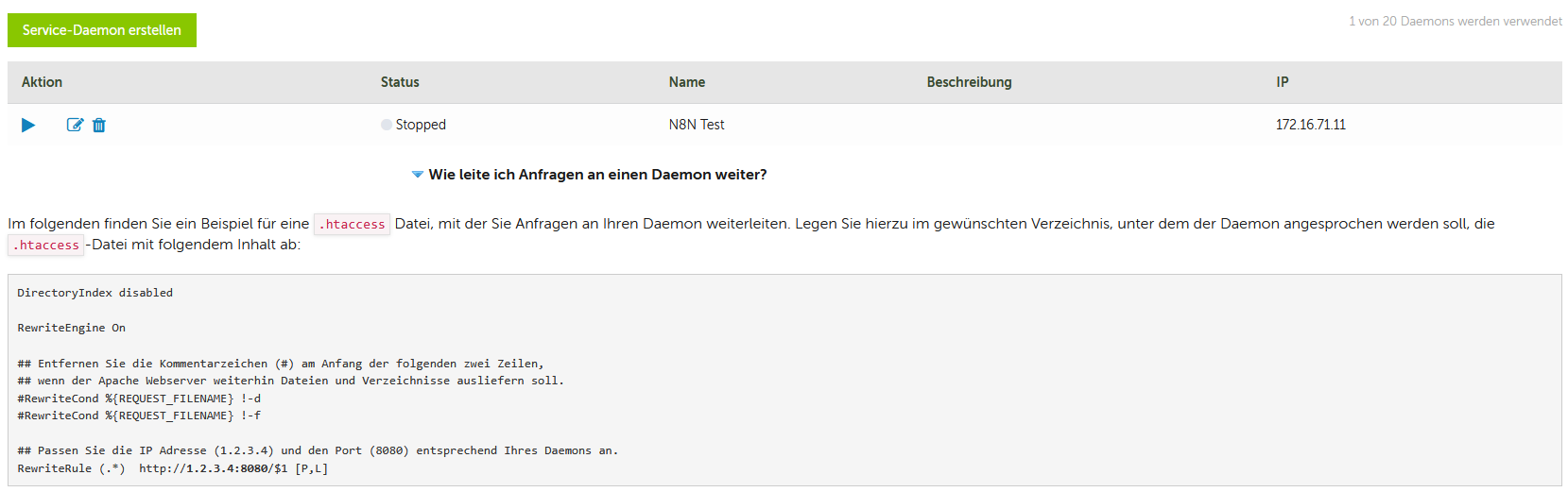The height and width of the screenshot is (492, 1568).
Task: Click the '1 von 20 Daemons' usage text
Action: tap(1455, 21)
